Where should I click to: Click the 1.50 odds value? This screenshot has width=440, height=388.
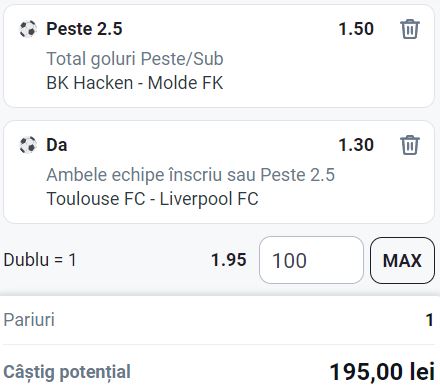click(x=356, y=29)
